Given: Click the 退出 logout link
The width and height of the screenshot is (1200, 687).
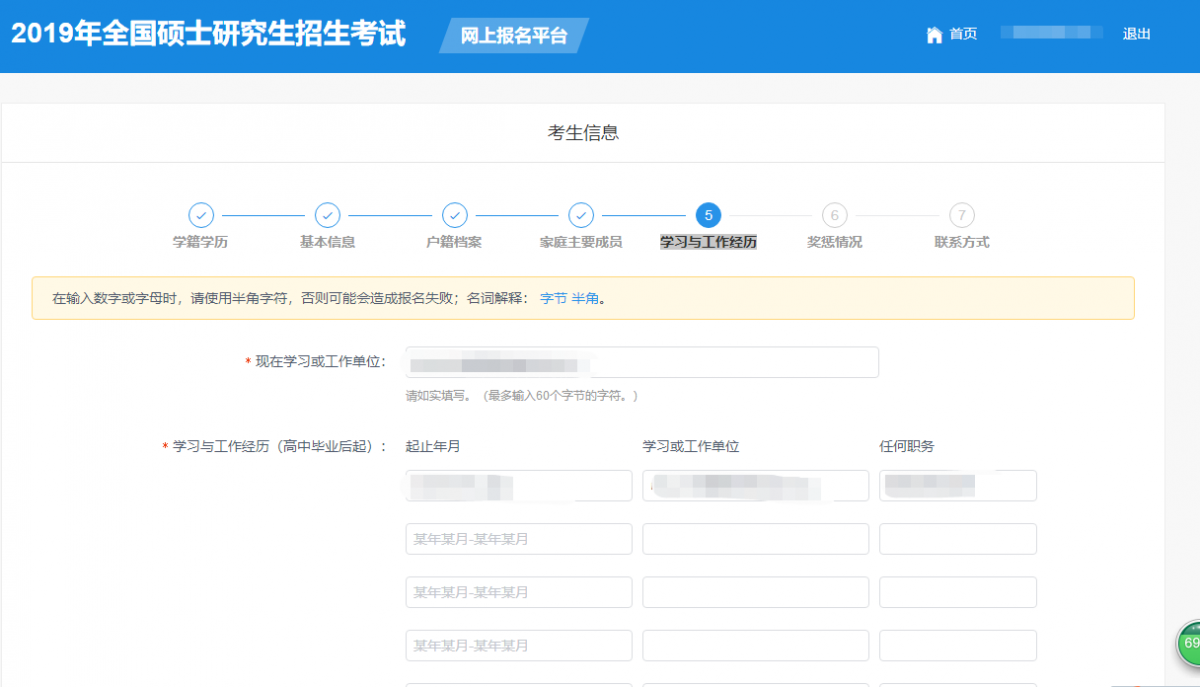Looking at the screenshot, I should click(1135, 33).
